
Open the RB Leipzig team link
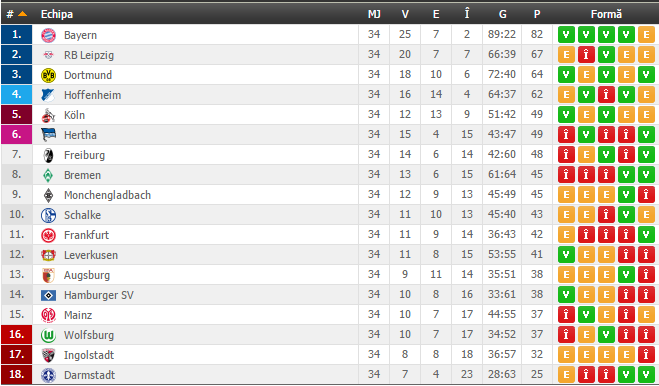(x=89, y=55)
